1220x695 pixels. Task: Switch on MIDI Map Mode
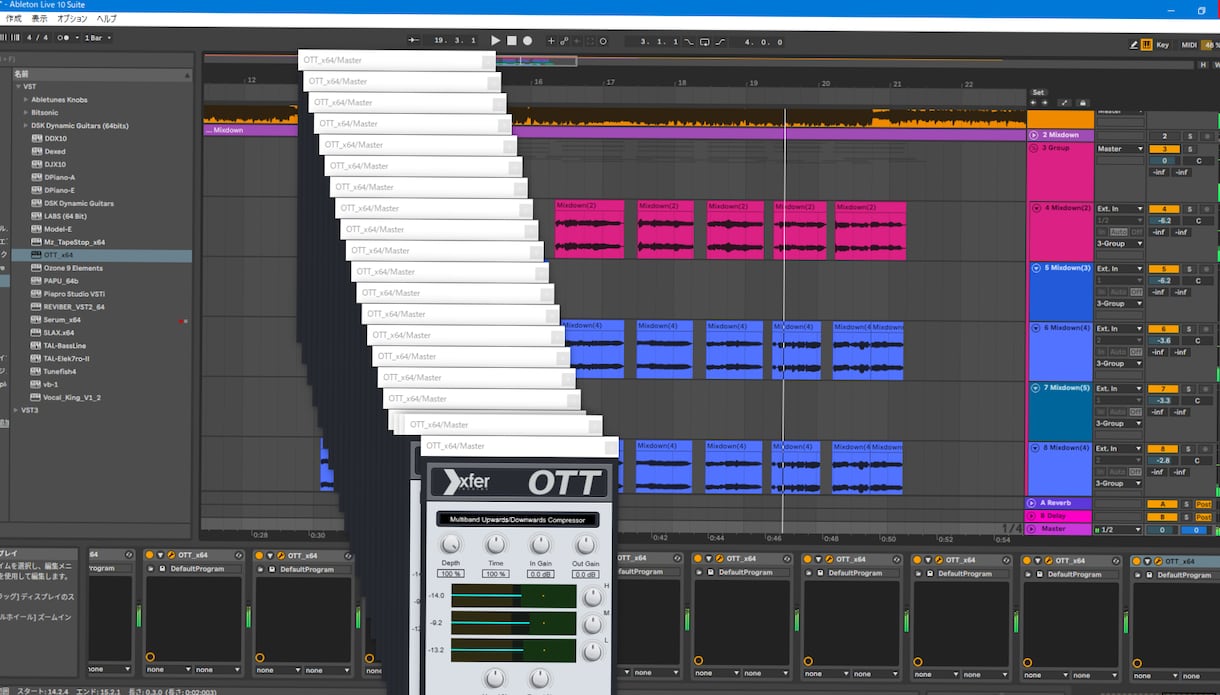click(x=1189, y=44)
